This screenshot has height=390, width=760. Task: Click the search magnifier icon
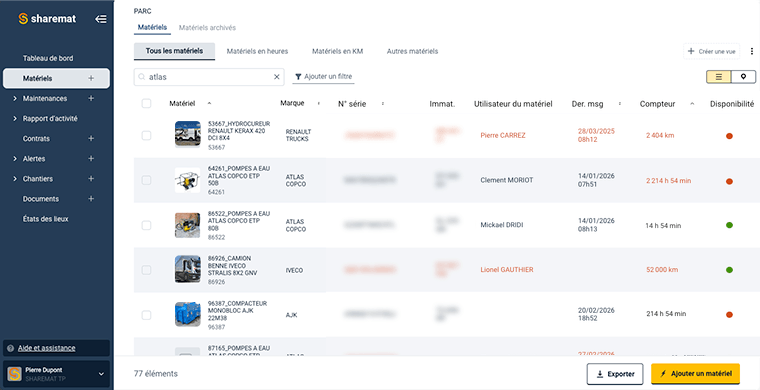(142, 77)
